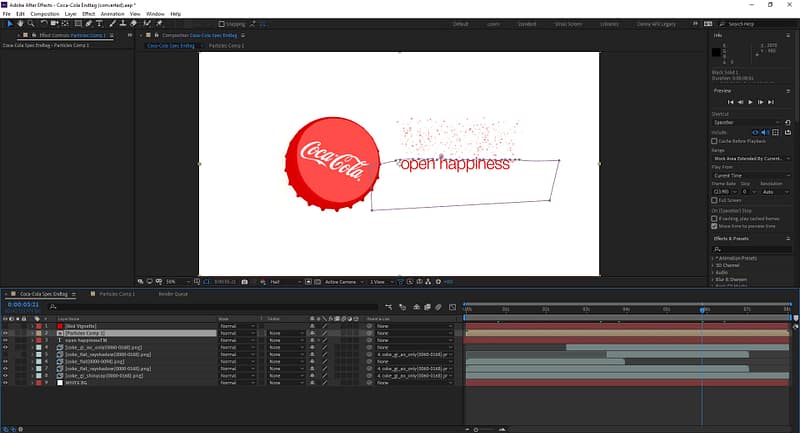Select the Rectangle shape tool
This screenshot has width=800, height=433.
[78, 23]
